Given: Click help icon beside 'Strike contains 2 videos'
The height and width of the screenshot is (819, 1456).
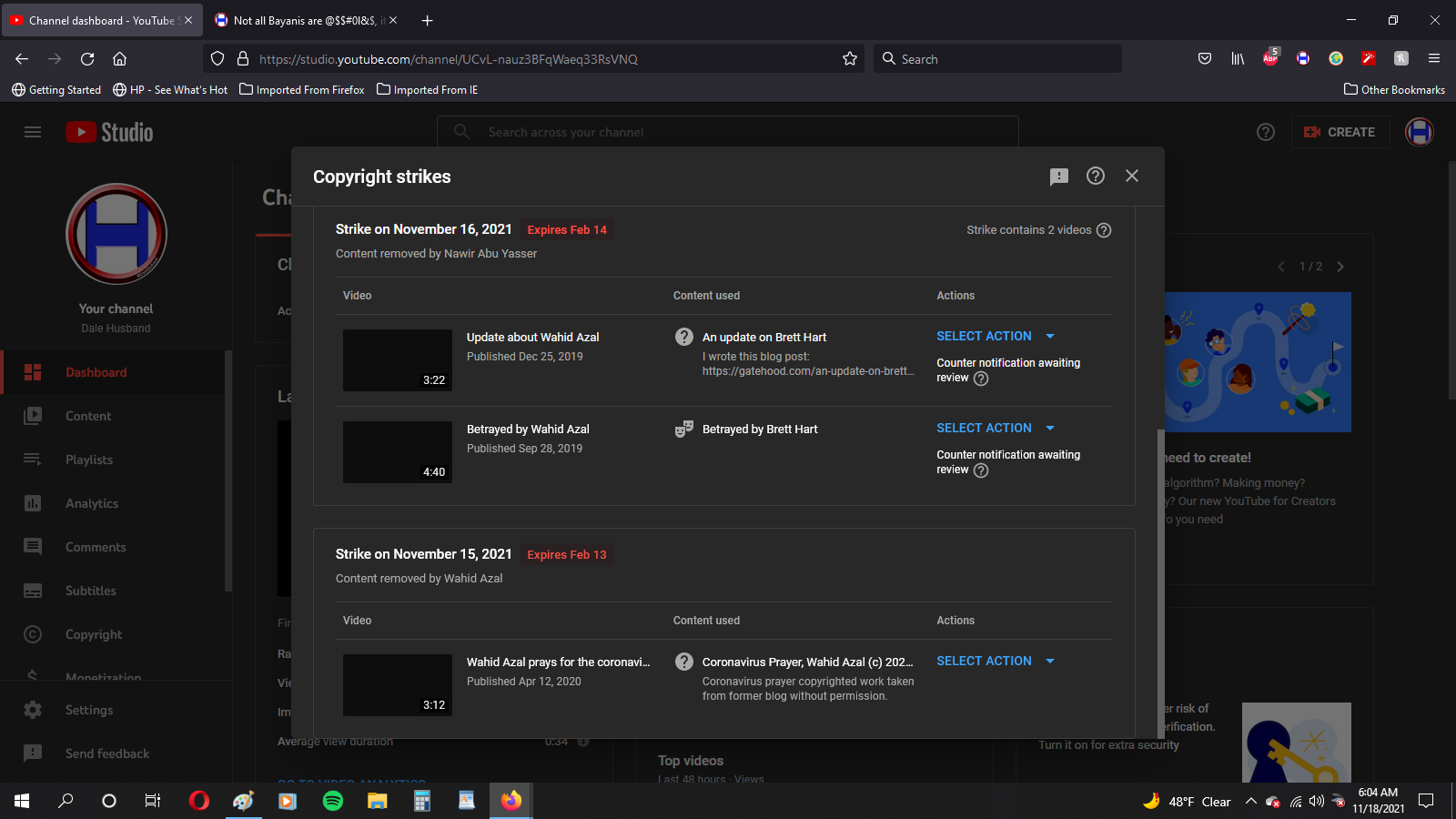Looking at the screenshot, I should pos(1104,230).
